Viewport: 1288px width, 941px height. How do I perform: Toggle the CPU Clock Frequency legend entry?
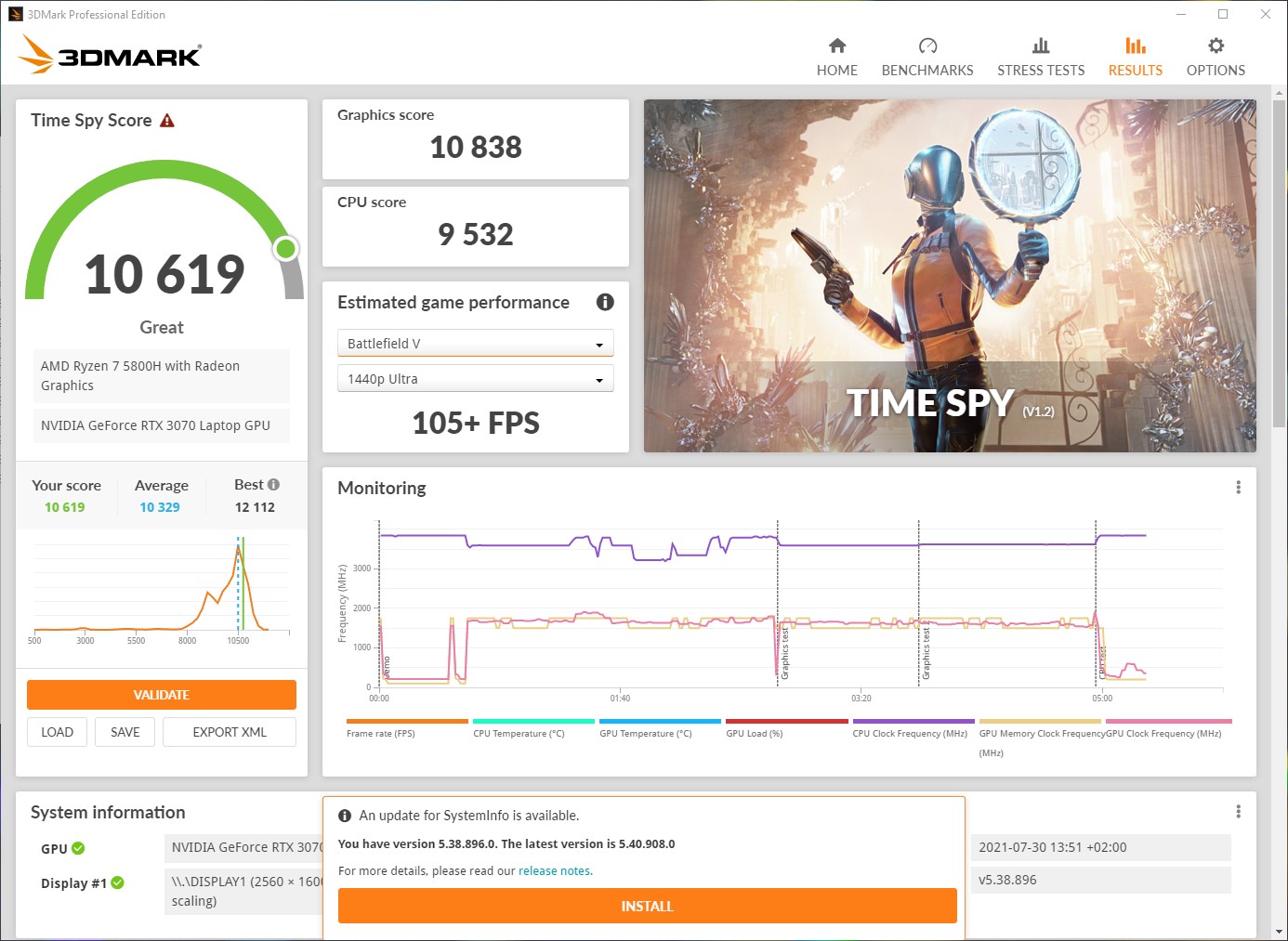click(913, 728)
